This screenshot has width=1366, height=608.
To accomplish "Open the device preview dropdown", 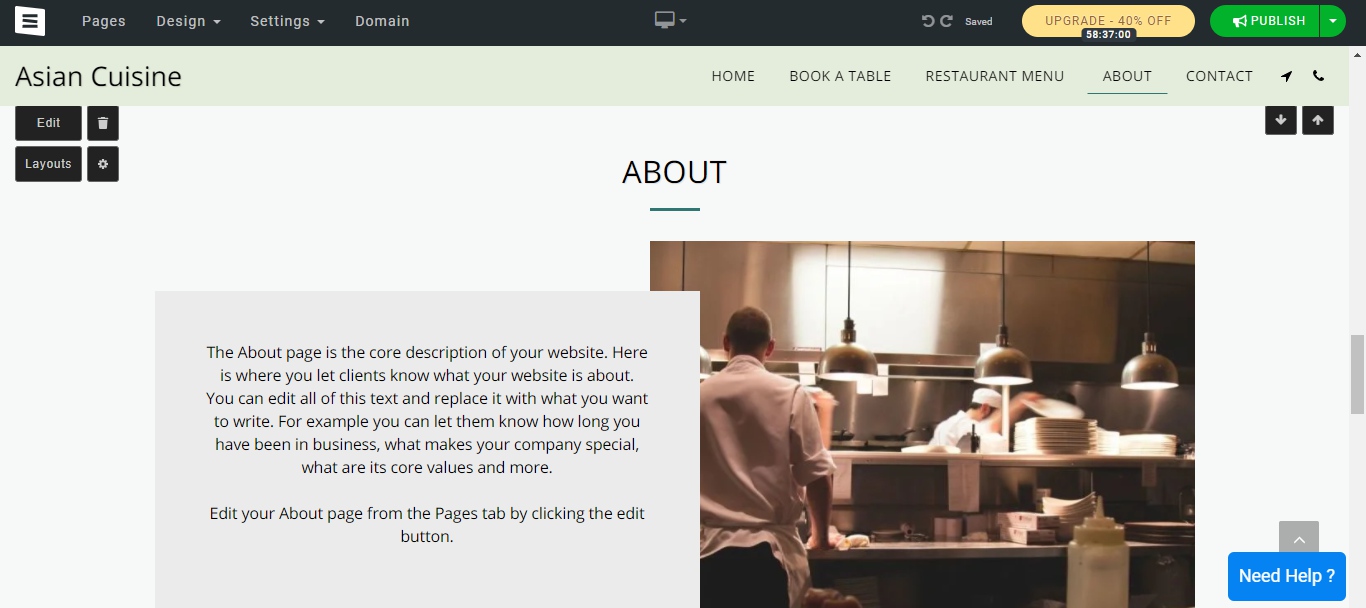I will tap(671, 20).
